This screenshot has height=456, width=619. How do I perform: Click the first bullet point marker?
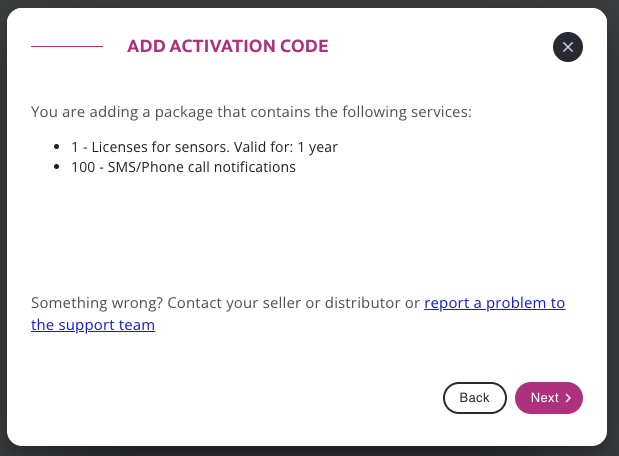click(61, 147)
